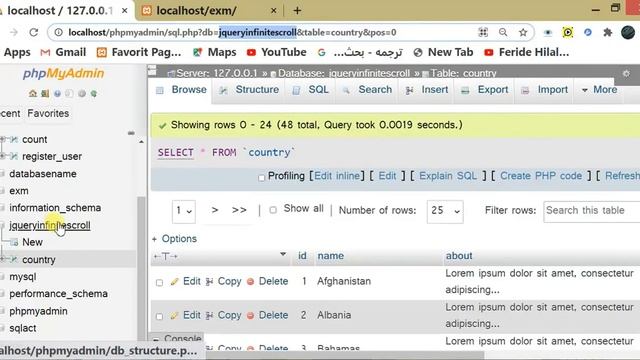Click the site info icon in address bar
Viewport: 640px width, 360px height.
tap(58, 32)
